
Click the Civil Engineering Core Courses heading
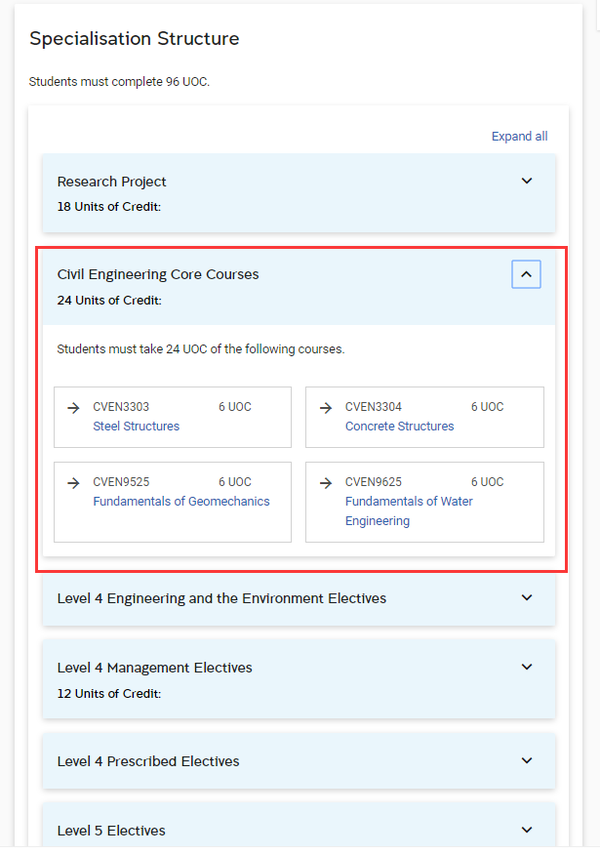pyautogui.click(x=158, y=274)
